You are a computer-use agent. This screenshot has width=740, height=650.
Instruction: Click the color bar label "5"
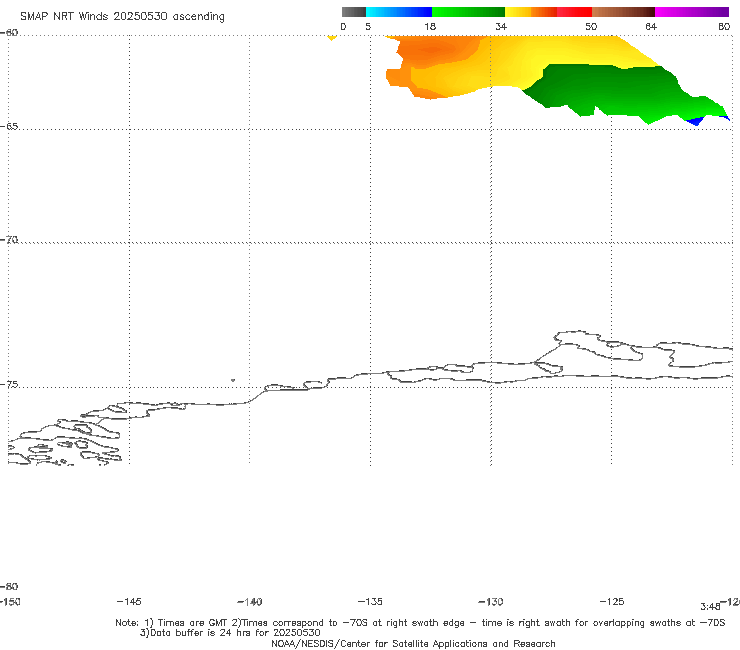[x=368, y=27]
